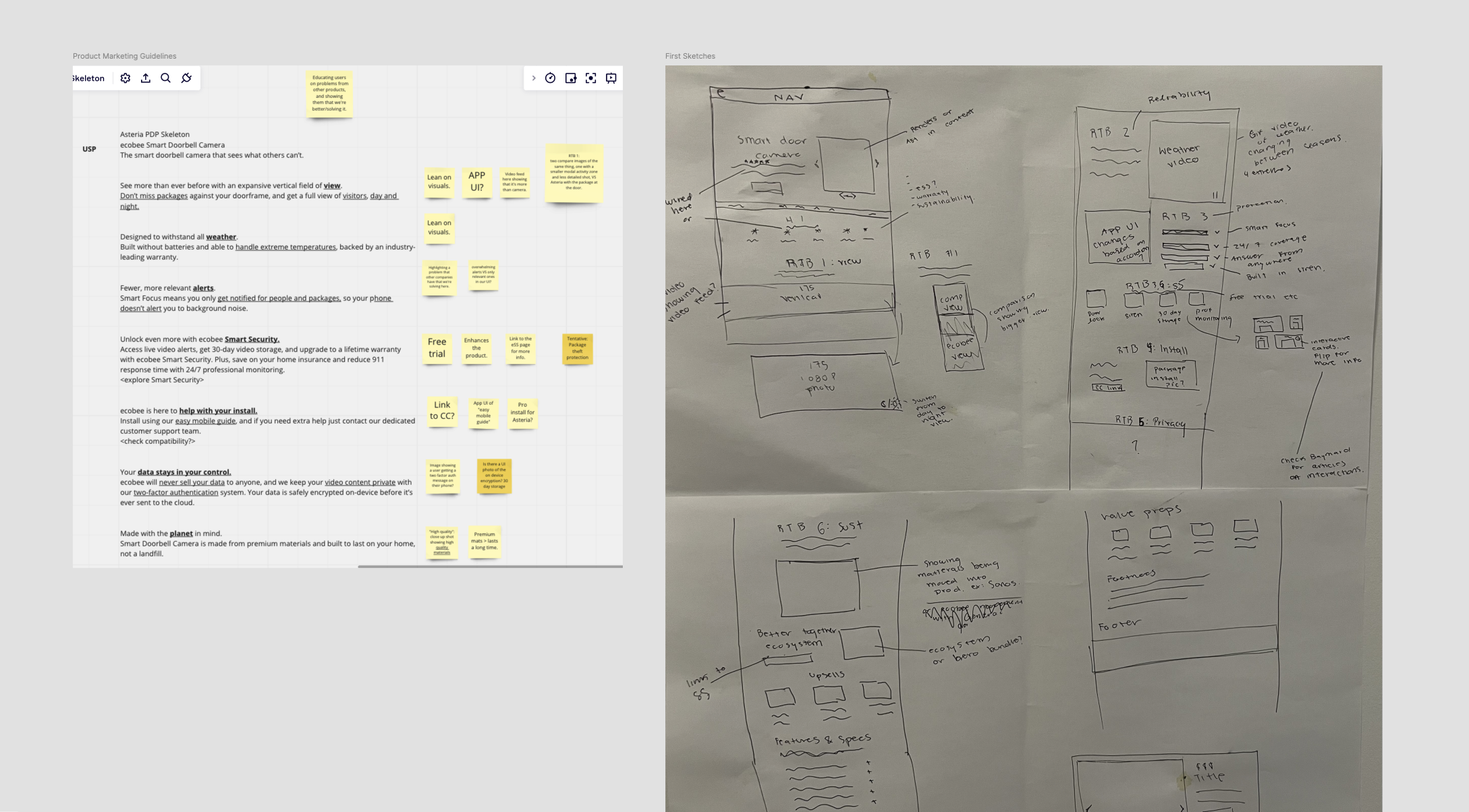Select the "Link to CC?" sticky note
Image resolution: width=1469 pixels, height=812 pixels.
[x=442, y=411]
